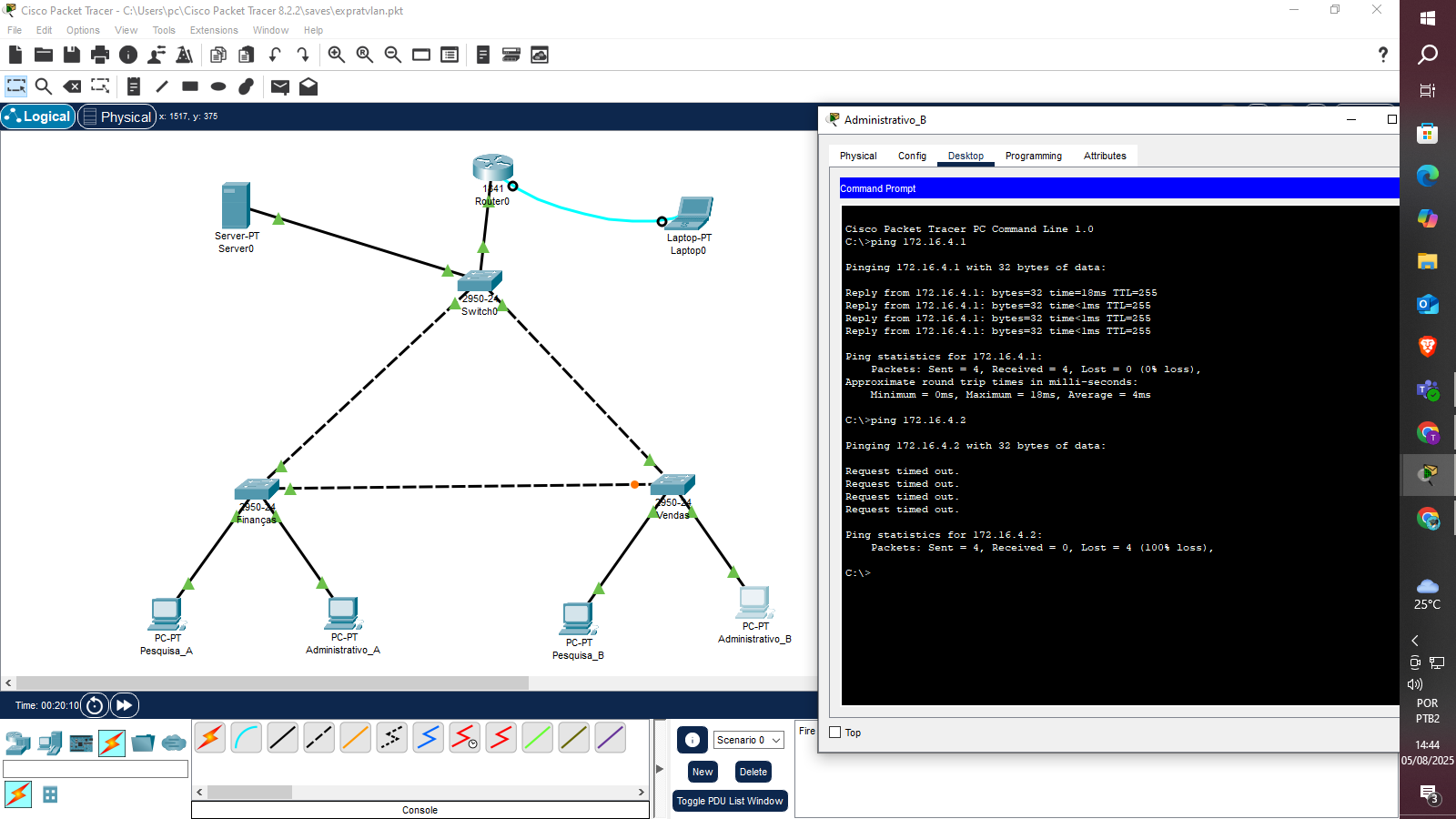Print the workspace using the printer icon
This screenshot has height=819, width=1456.
click(x=100, y=55)
